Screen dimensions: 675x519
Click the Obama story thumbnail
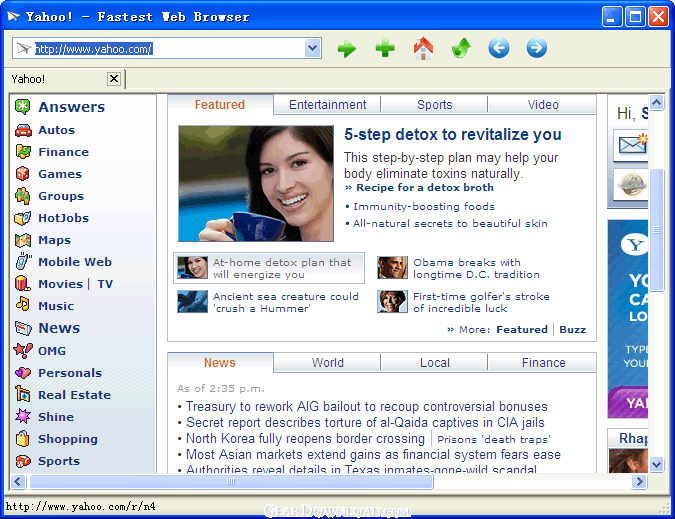coord(392,267)
